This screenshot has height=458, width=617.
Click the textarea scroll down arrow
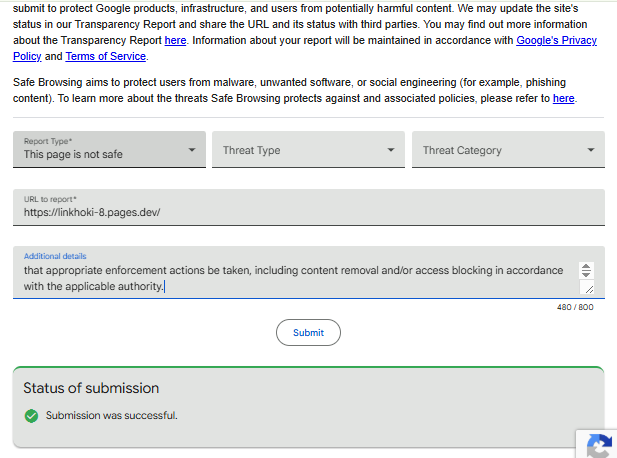pyautogui.click(x=586, y=273)
